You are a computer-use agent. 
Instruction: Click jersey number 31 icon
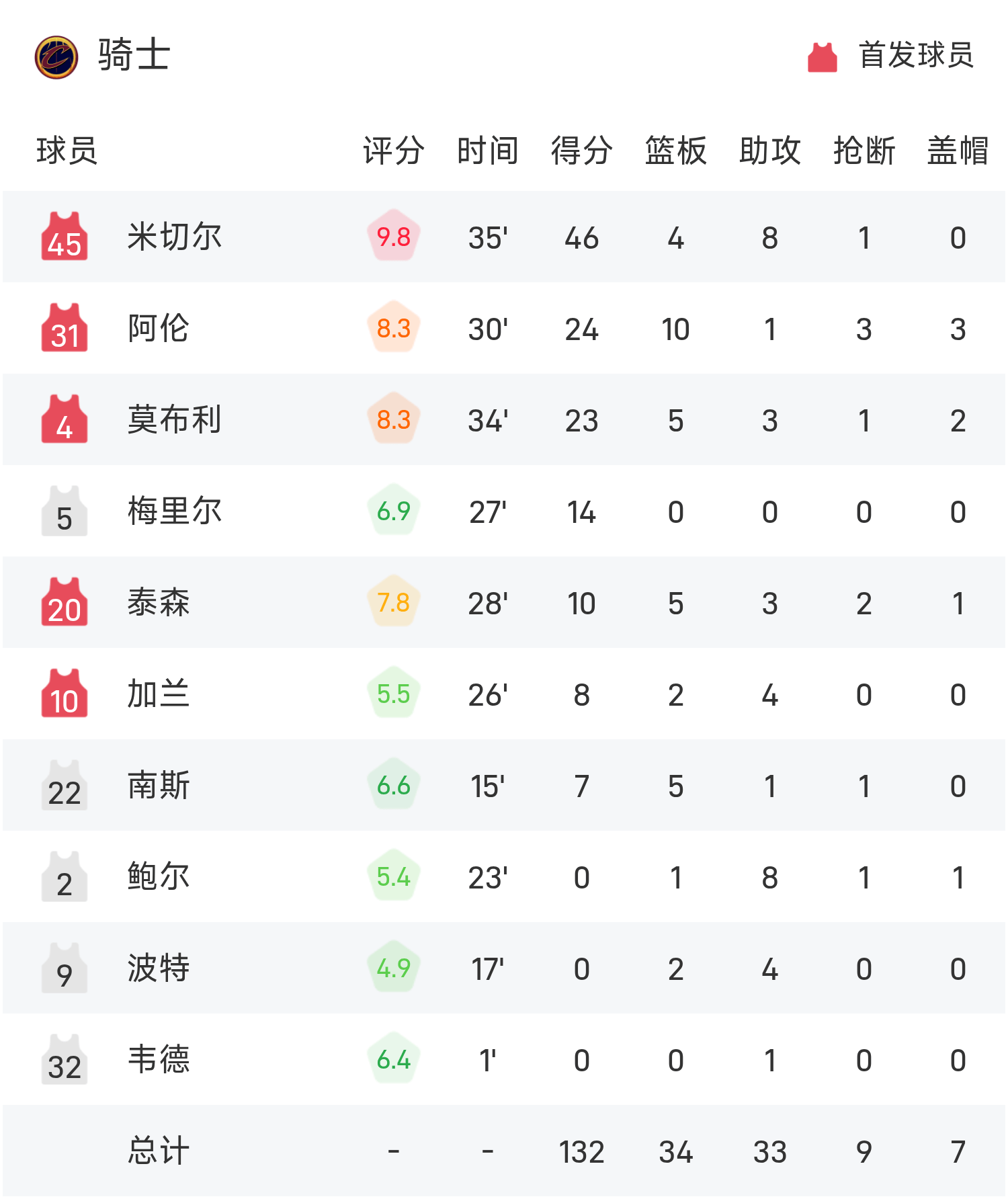[x=65, y=329]
